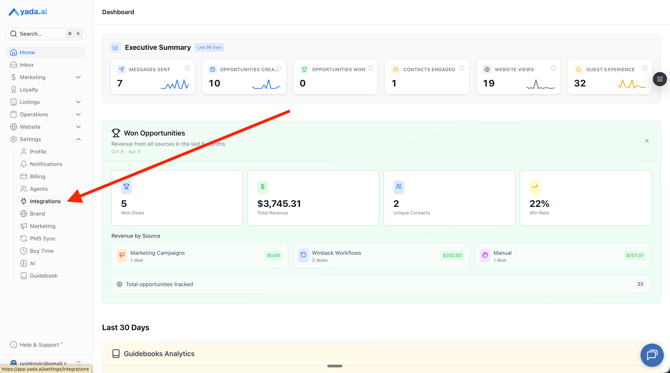
Task: Expand the user account menu
Action: 46,363
